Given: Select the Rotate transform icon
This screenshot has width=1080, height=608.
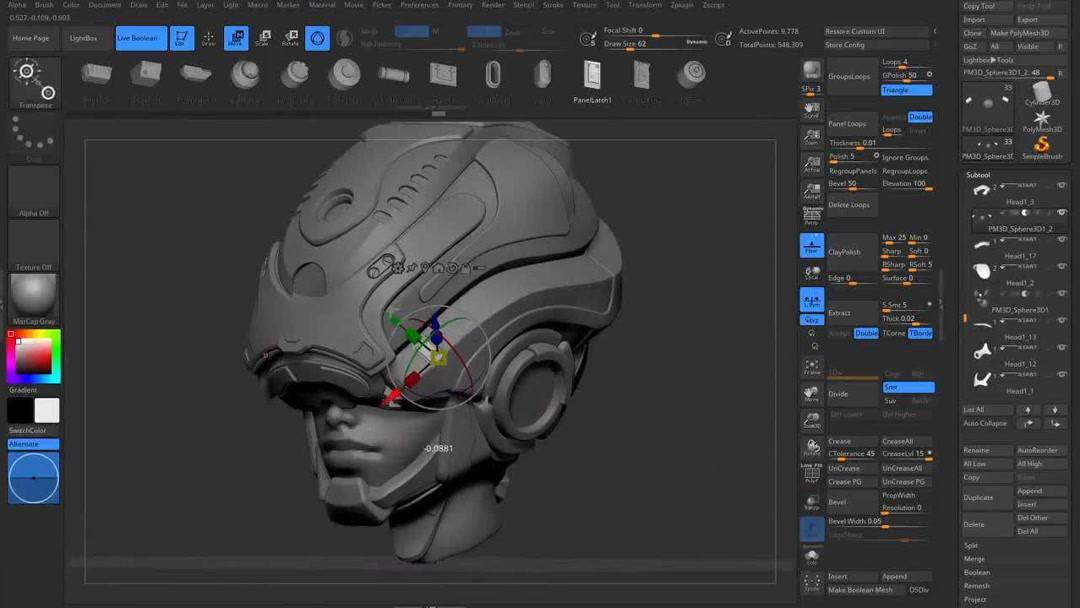Looking at the screenshot, I should point(290,38).
